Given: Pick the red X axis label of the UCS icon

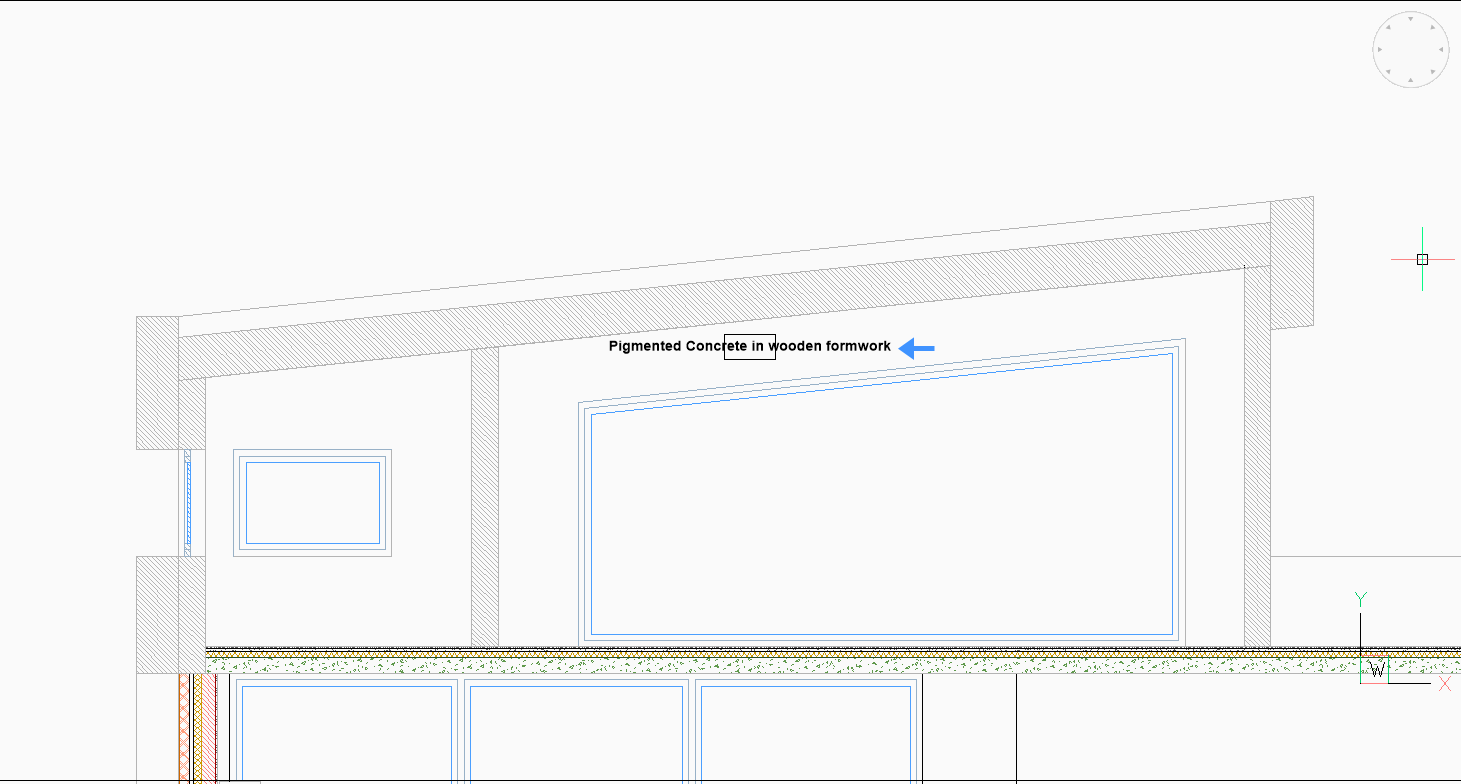Looking at the screenshot, I should coord(1444,684).
